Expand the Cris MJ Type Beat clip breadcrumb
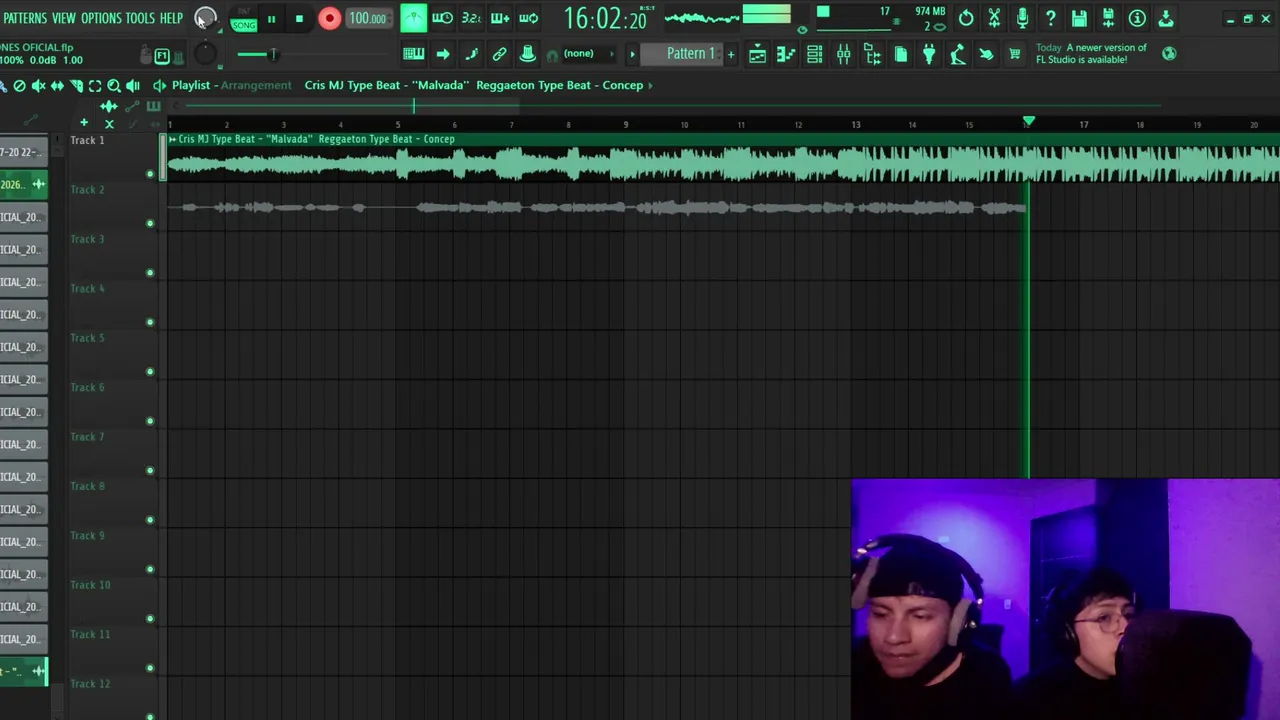The width and height of the screenshot is (1280, 720). point(478,86)
